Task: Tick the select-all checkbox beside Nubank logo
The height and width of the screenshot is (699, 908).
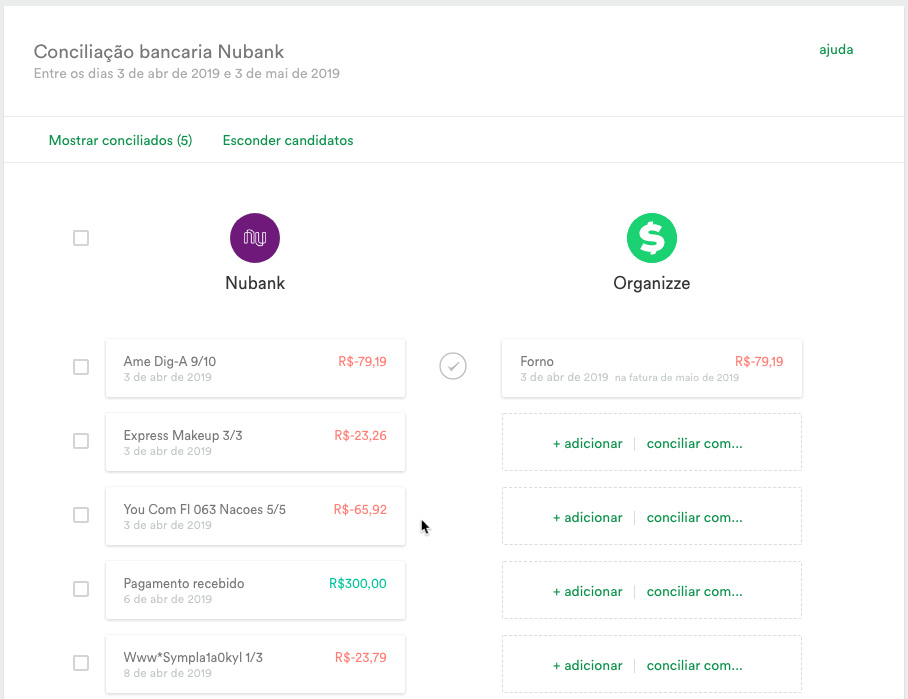Action: pyautogui.click(x=81, y=238)
